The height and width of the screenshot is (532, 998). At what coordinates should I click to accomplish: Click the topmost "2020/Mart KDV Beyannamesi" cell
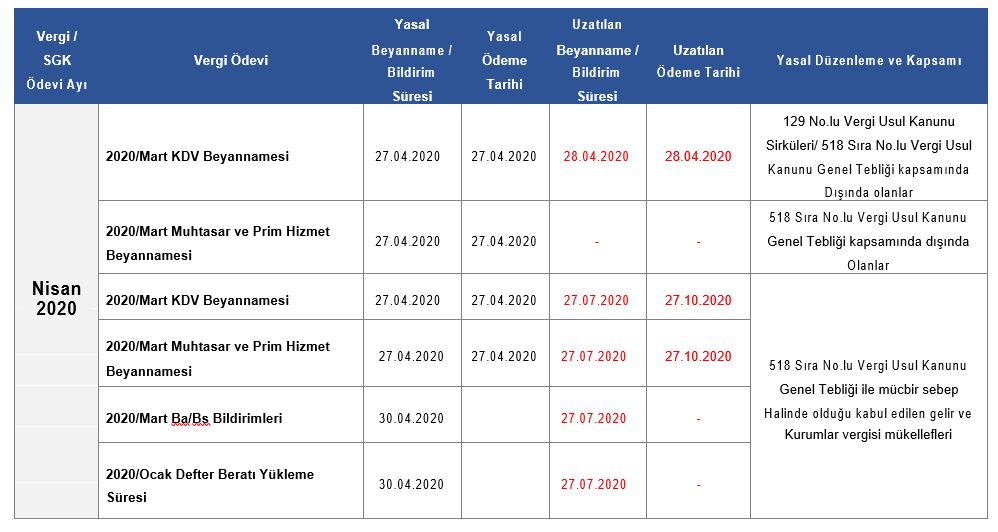coord(197,156)
